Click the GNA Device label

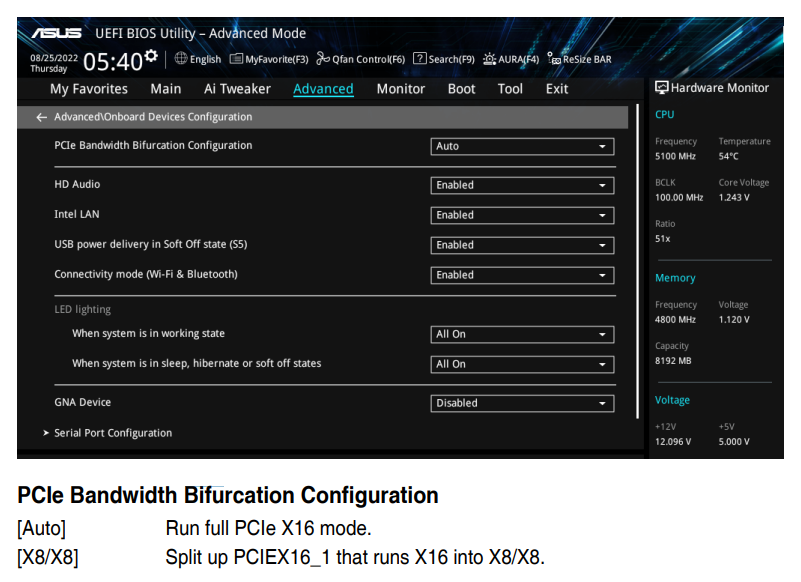coord(82,403)
